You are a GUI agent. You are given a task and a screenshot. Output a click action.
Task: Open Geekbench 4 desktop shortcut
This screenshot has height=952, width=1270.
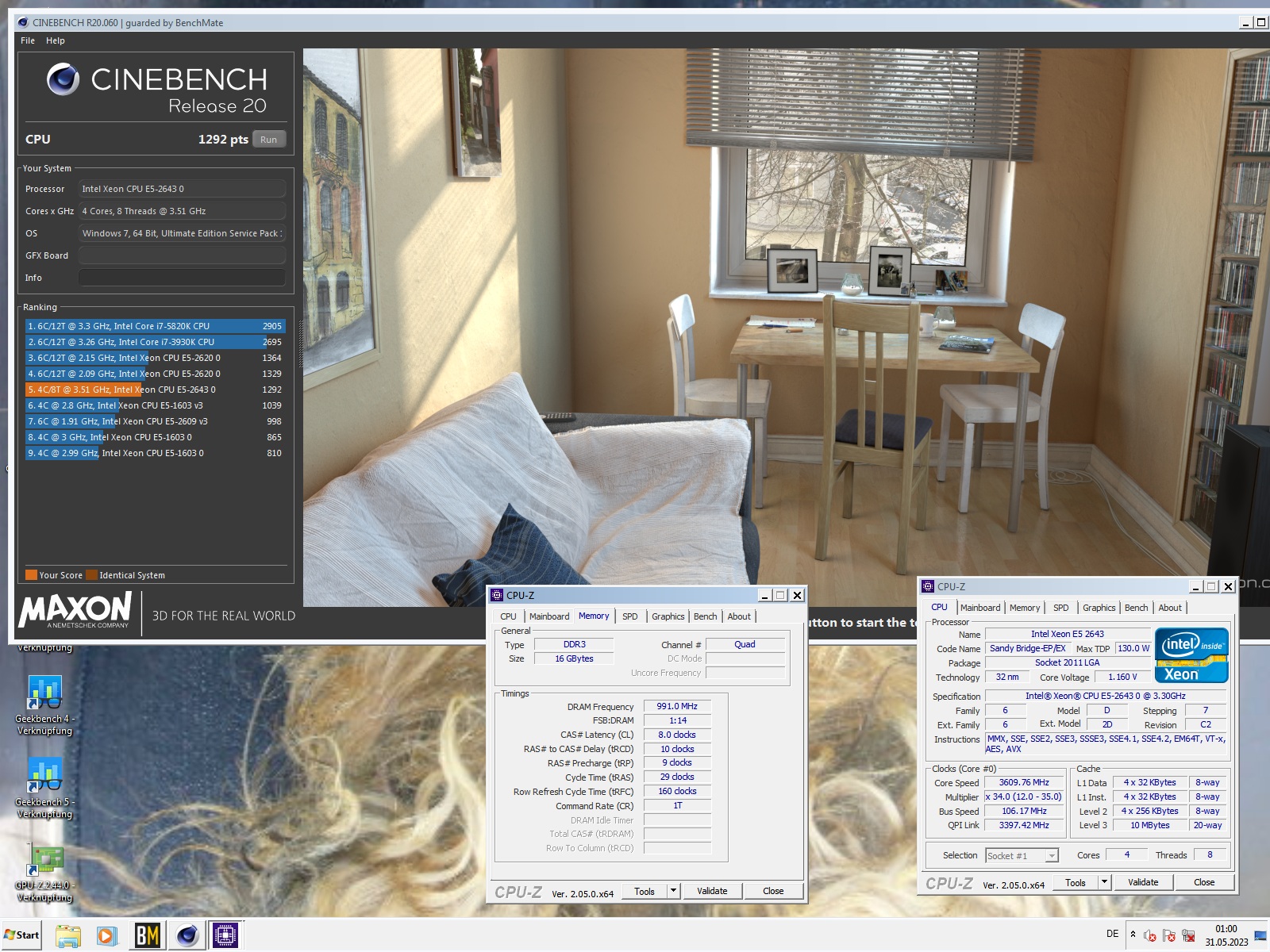click(45, 706)
